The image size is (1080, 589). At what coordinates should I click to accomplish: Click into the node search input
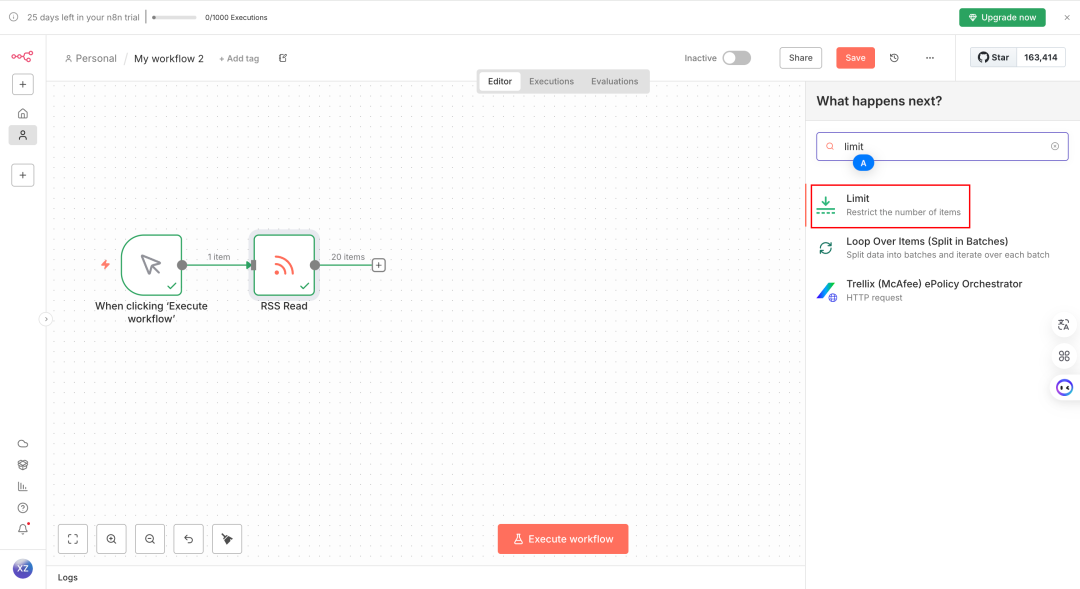pyautogui.click(x=942, y=146)
